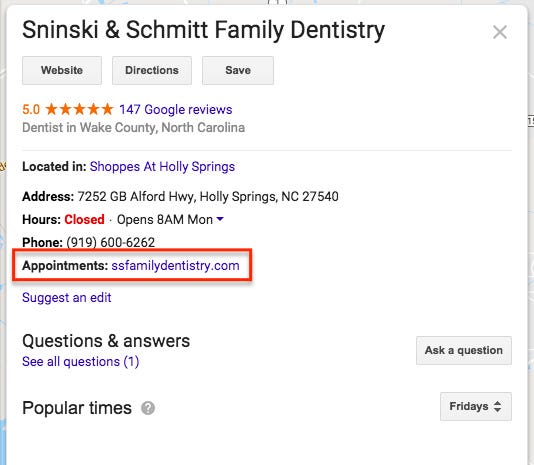Get Directions to the dentist

coord(152,70)
